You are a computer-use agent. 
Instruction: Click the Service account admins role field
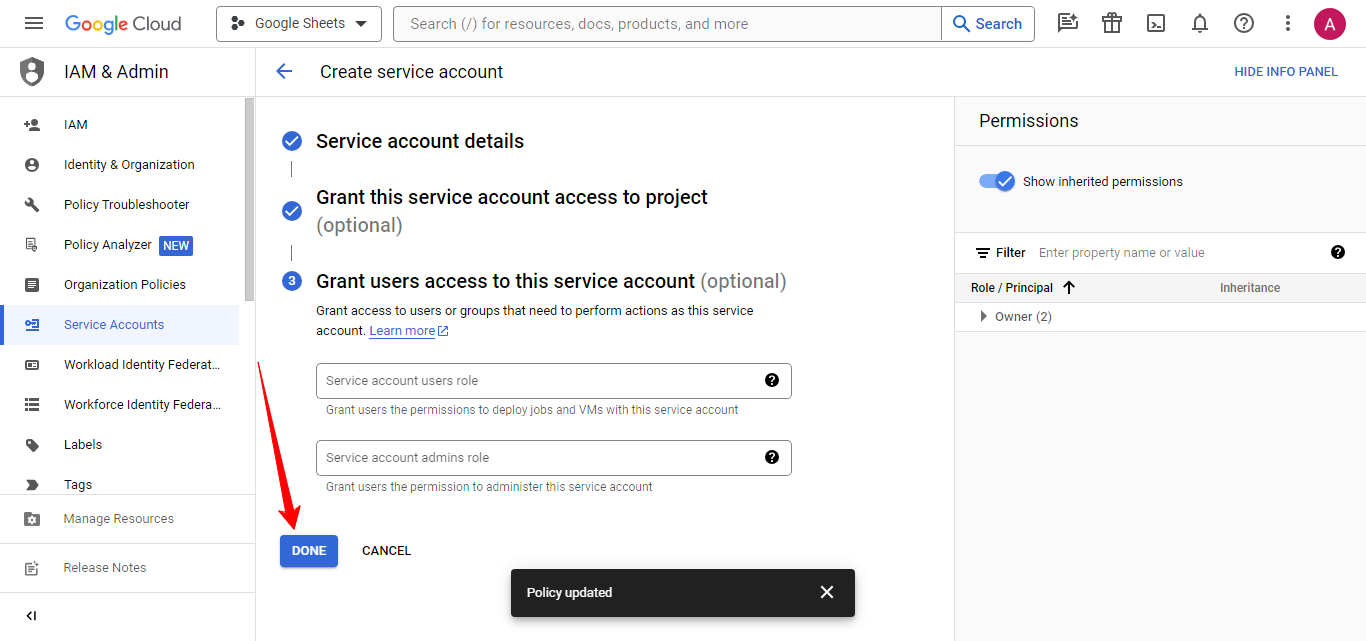[x=540, y=458]
